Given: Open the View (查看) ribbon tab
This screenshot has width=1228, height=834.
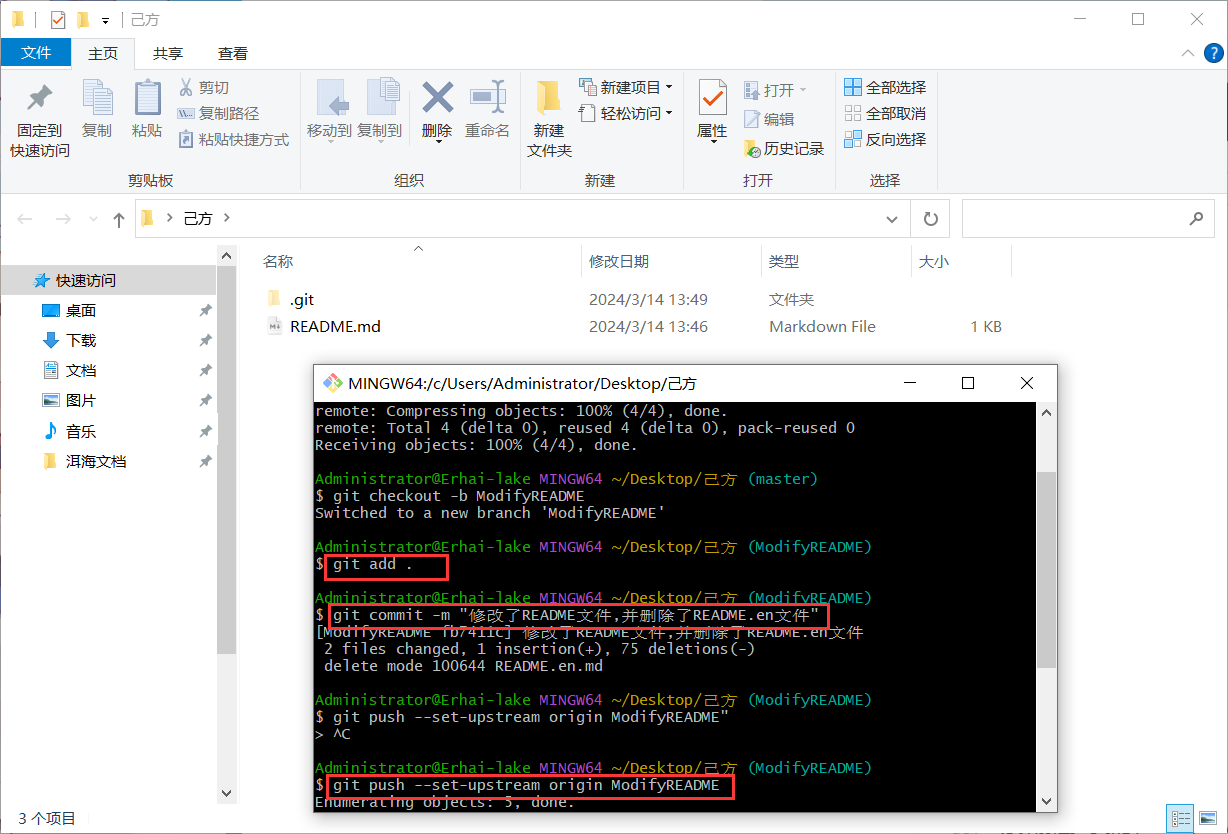Looking at the screenshot, I should coord(233,53).
